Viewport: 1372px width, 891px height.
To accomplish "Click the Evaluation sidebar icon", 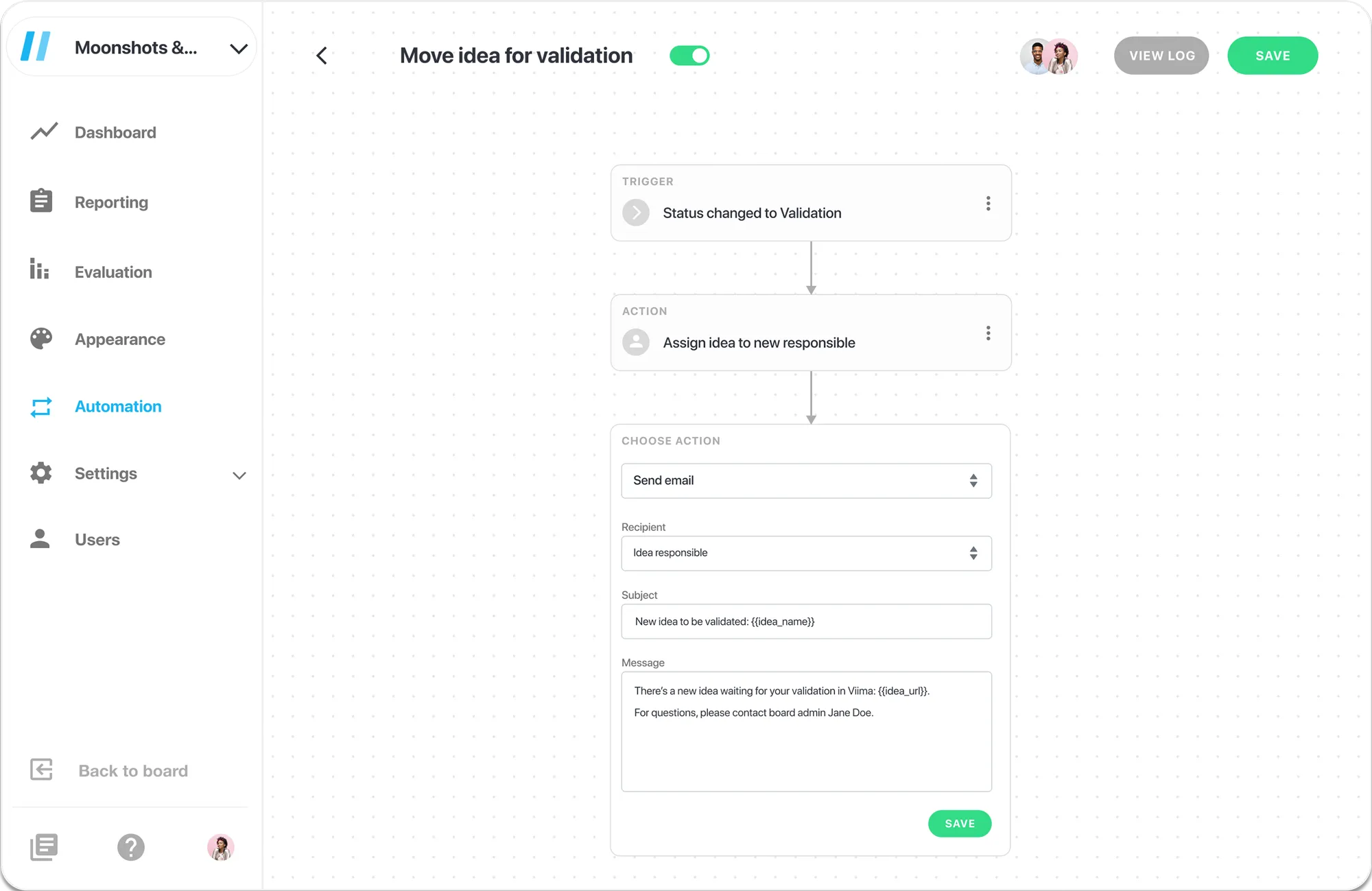I will point(40,270).
